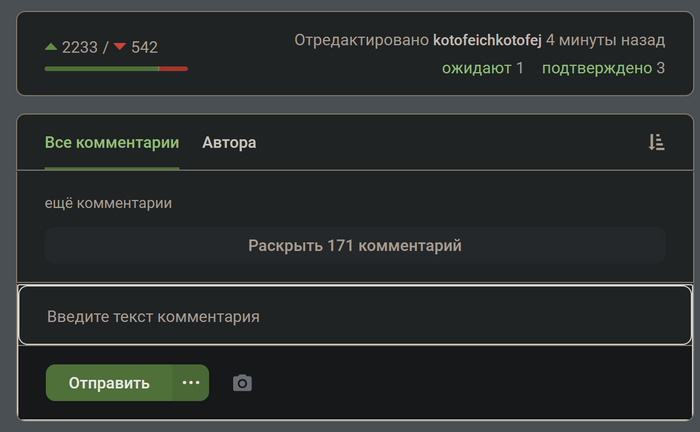Switch to the Автора tab
Screen dimensions: 700x432
coord(229,142)
